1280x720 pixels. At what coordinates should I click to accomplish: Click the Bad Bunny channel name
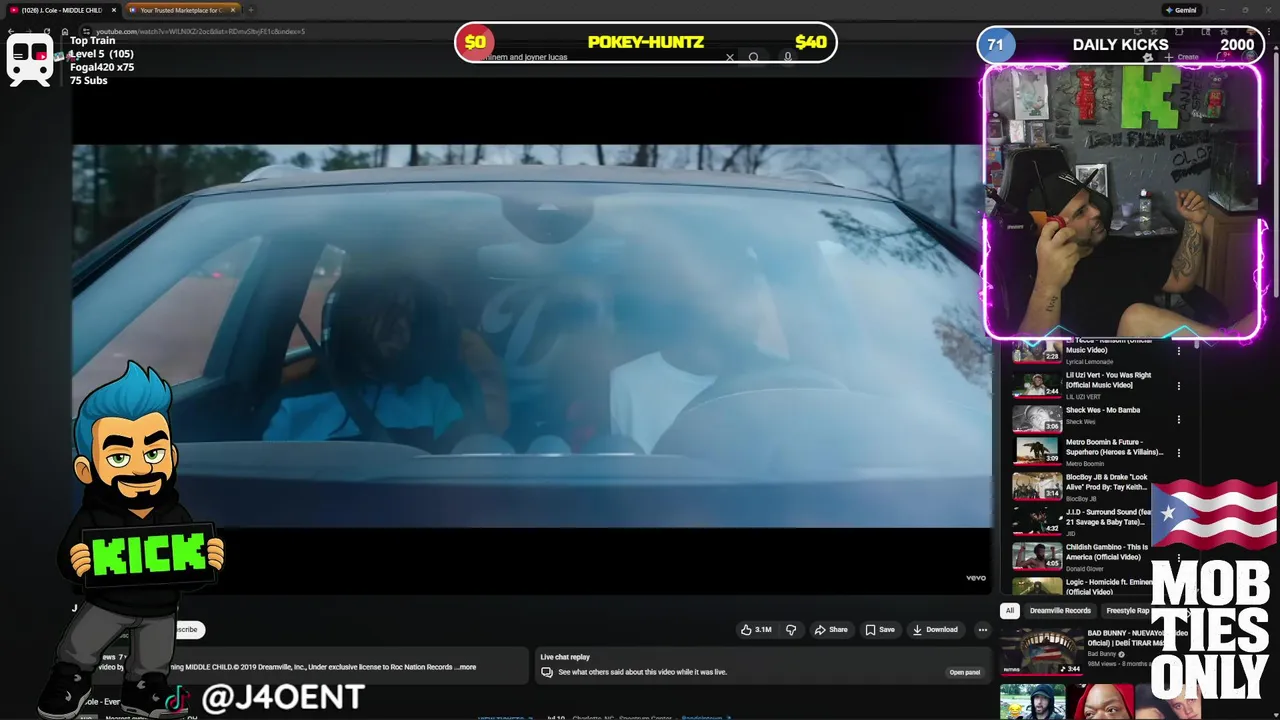tap(1102, 654)
